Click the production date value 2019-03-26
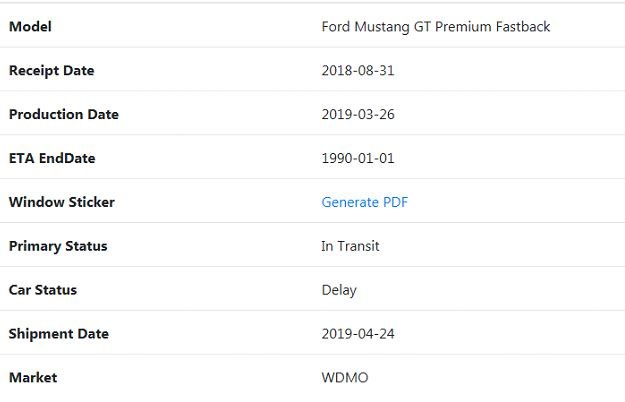 tap(358, 114)
